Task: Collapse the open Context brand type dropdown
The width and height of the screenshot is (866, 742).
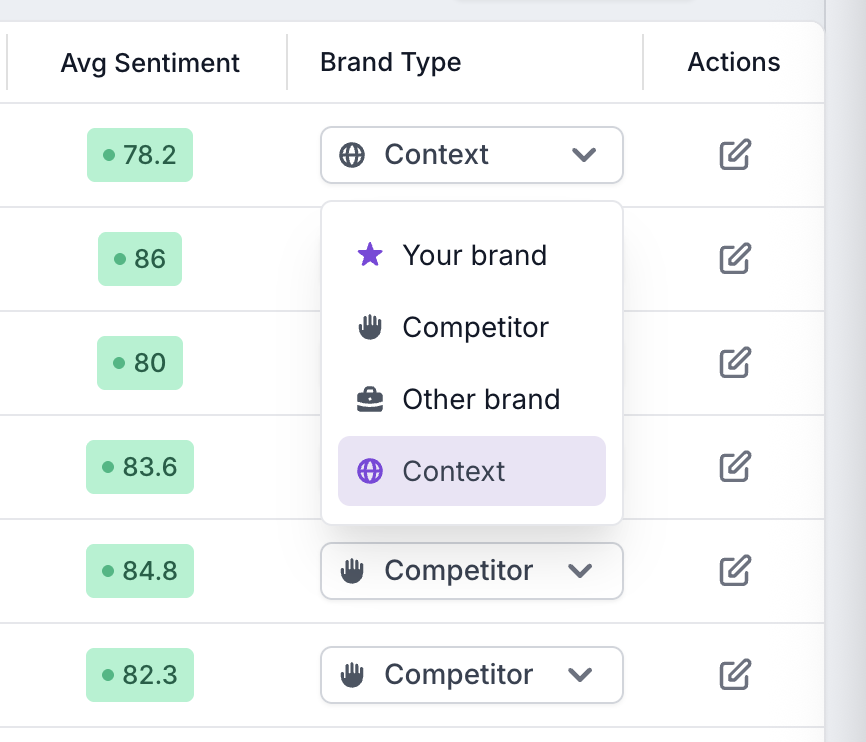Action: [x=472, y=155]
